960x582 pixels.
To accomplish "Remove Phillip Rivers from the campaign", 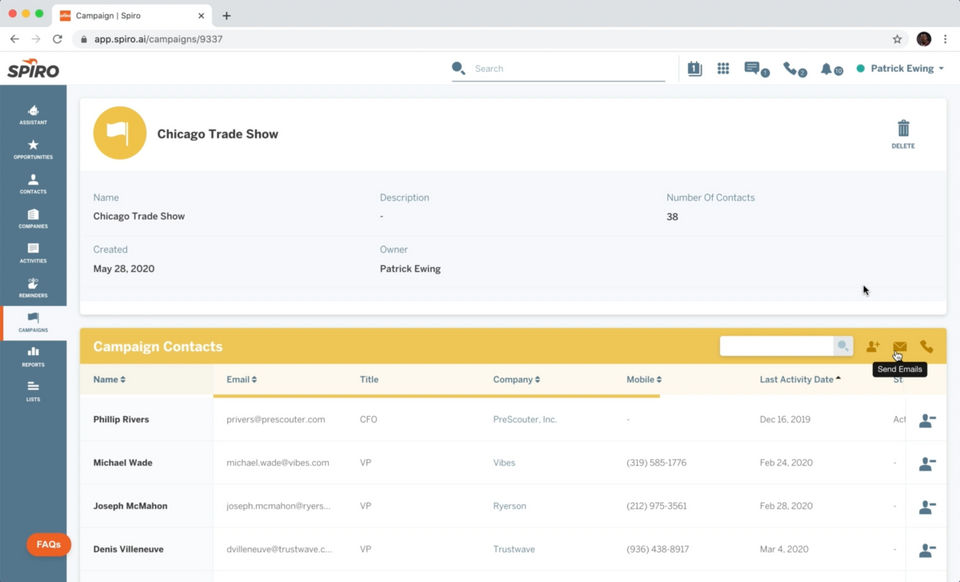I will click(x=926, y=420).
